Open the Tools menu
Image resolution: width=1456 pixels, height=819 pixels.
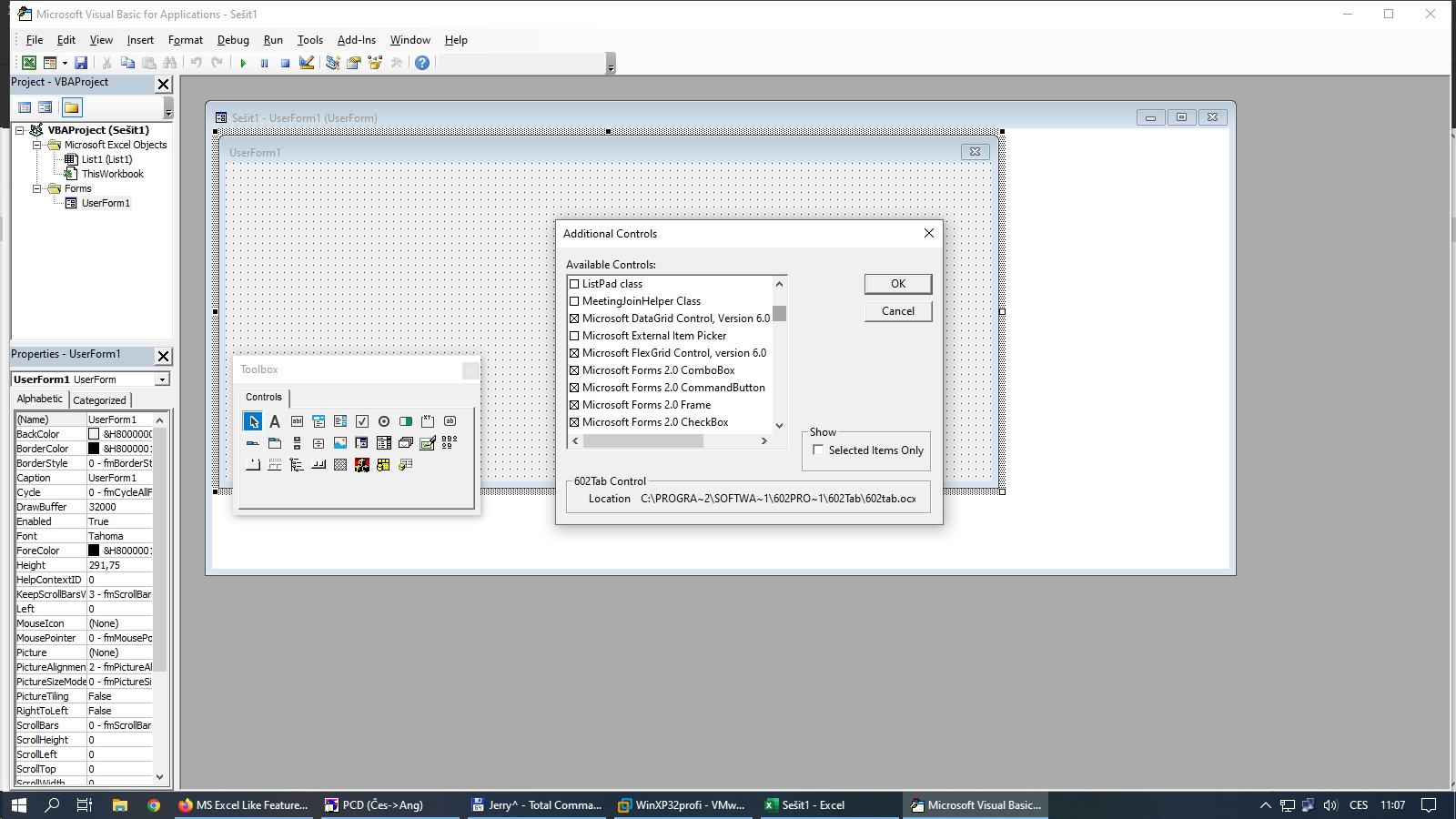pyautogui.click(x=309, y=40)
